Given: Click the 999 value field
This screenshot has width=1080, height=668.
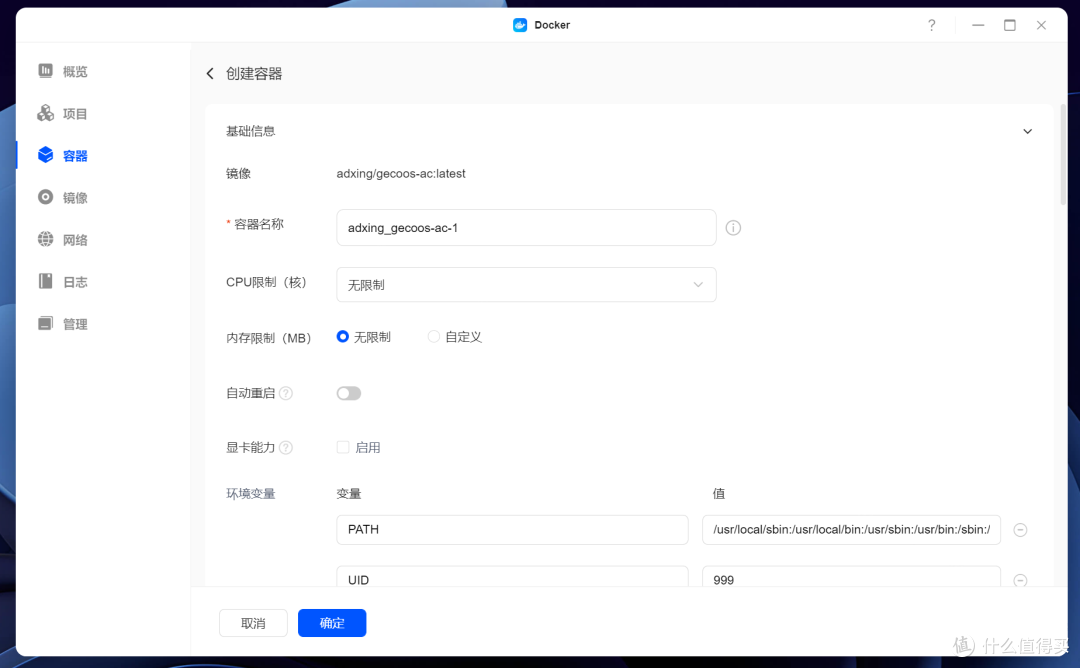Looking at the screenshot, I should coord(851,577).
